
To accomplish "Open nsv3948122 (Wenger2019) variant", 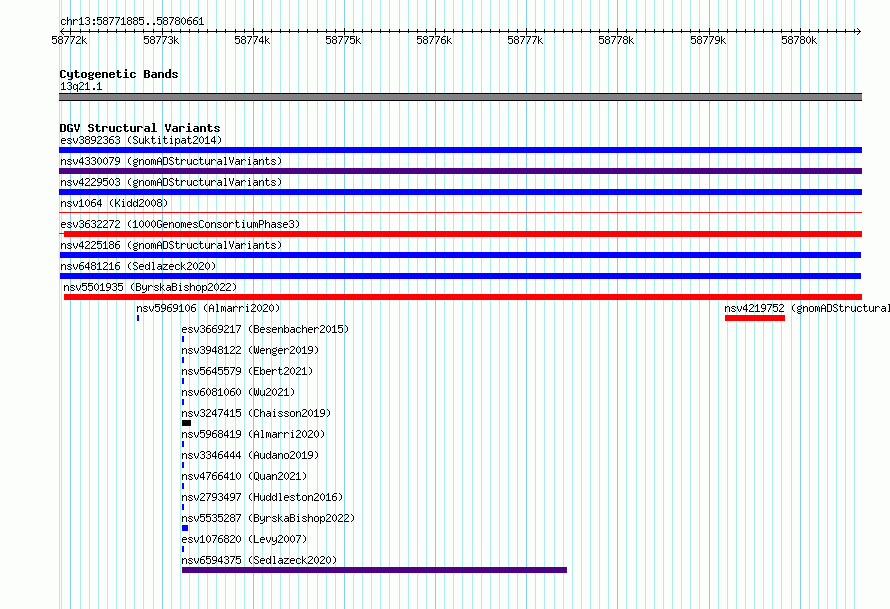I will (250, 350).
